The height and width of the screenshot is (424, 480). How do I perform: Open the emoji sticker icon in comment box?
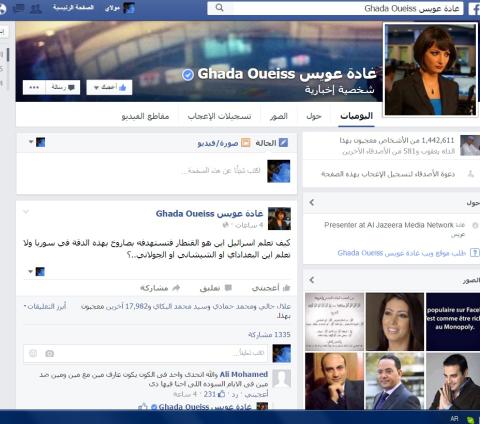[33, 353]
